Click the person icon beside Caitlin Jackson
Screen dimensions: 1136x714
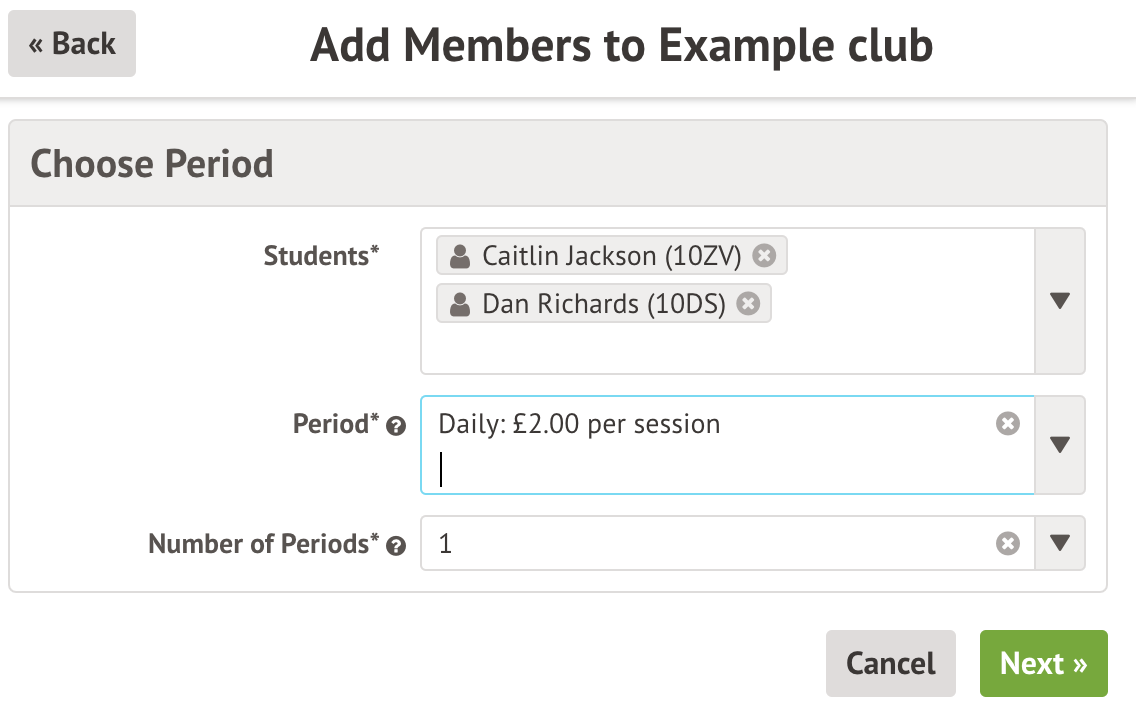pyautogui.click(x=460, y=257)
